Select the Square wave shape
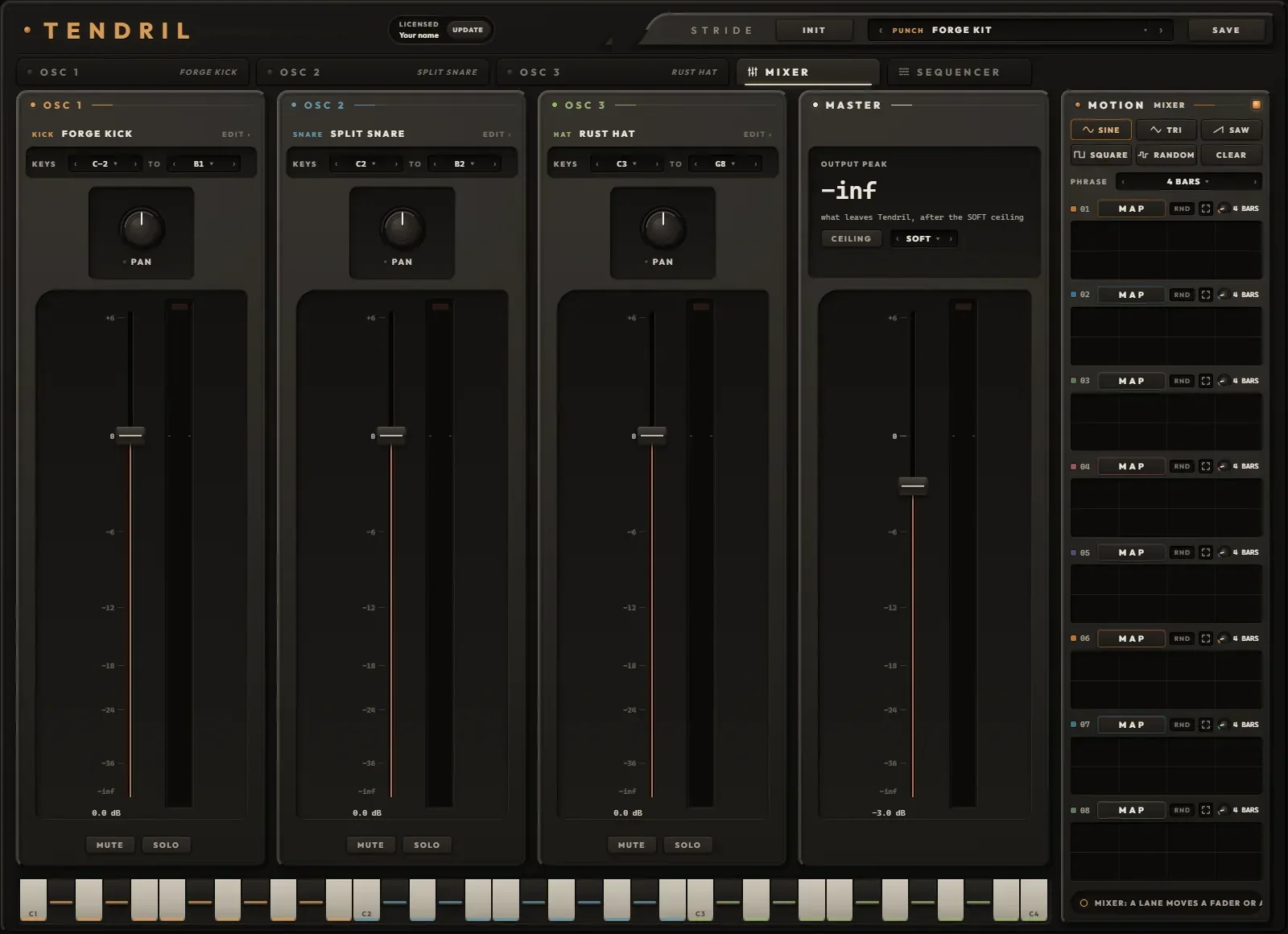This screenshot has height=934, width=1288. 1100,155
